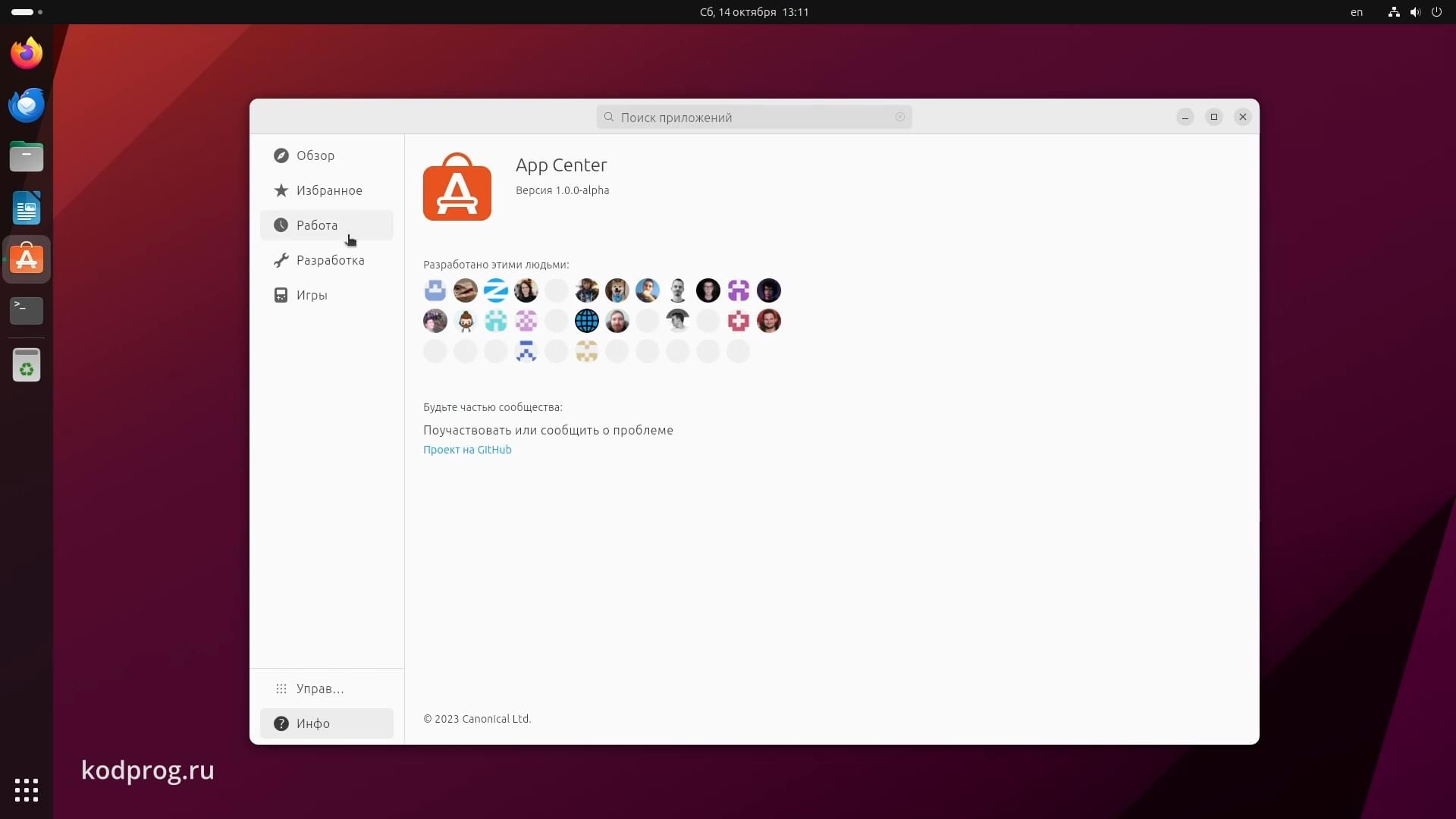This screenshot has width=1456, height=819.
Task: Open the Управ… management page
Action: tap(327, 689)
